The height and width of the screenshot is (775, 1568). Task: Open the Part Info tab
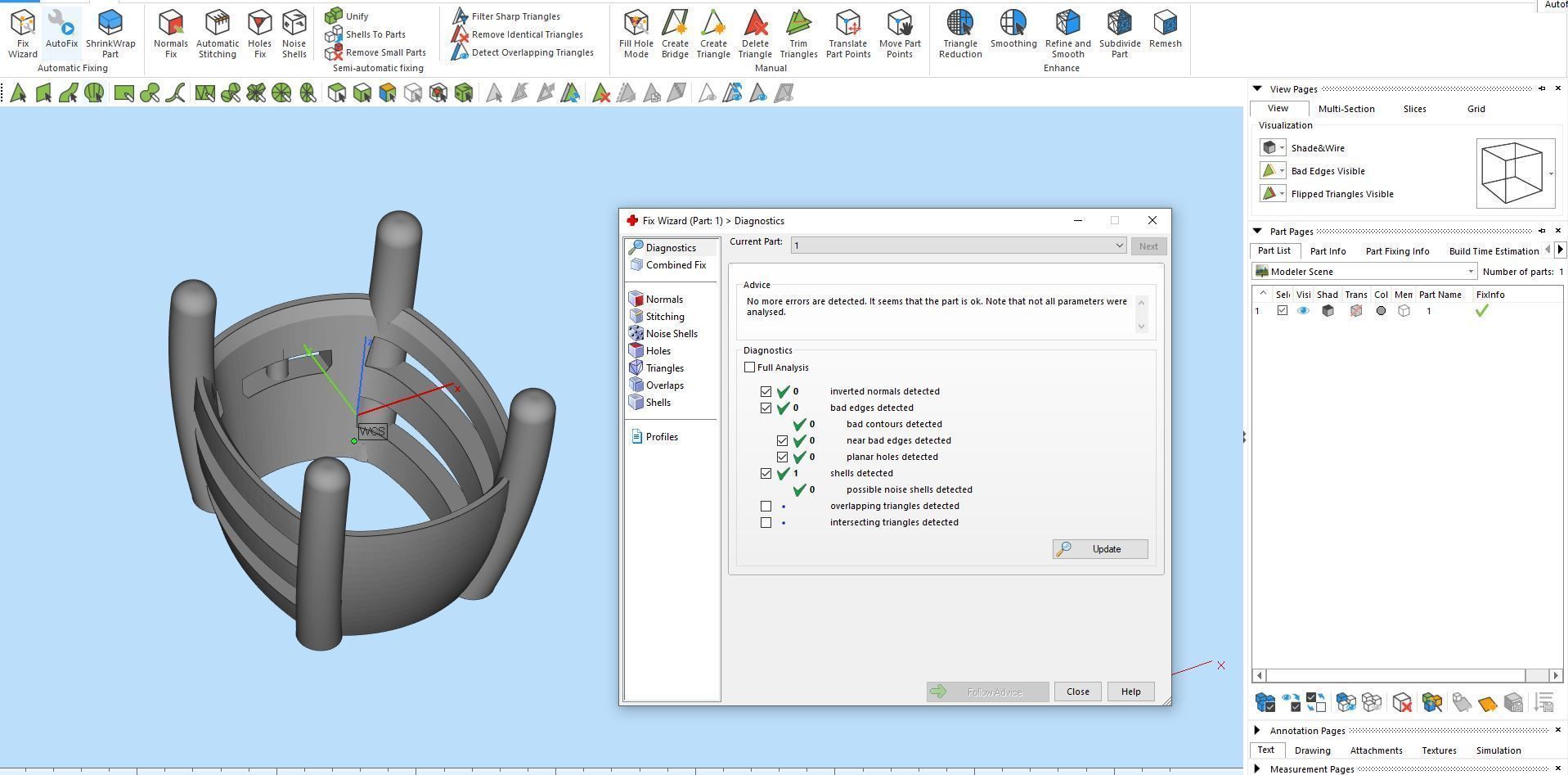1328,251
